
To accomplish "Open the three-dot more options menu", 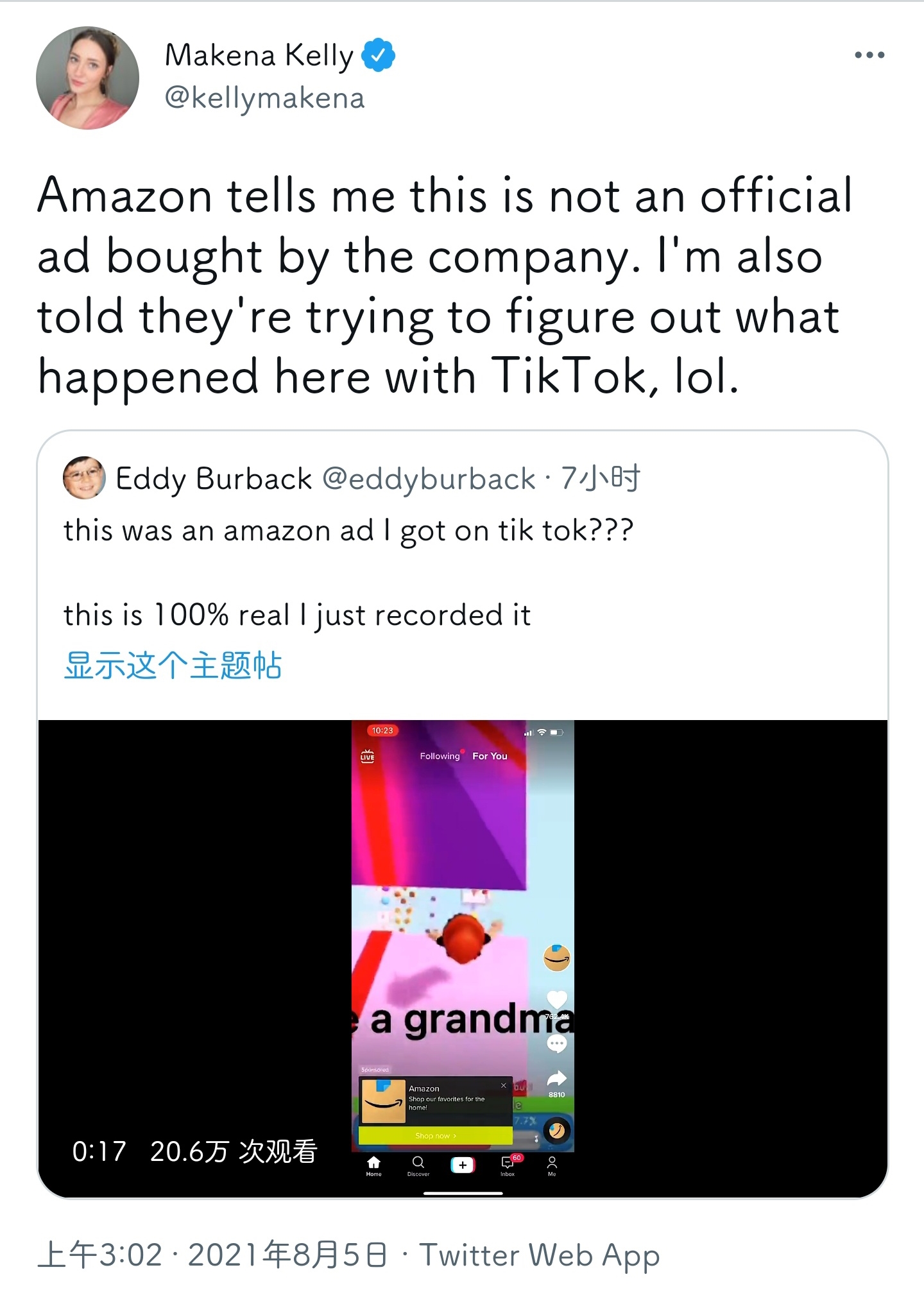I will (869, 55).
